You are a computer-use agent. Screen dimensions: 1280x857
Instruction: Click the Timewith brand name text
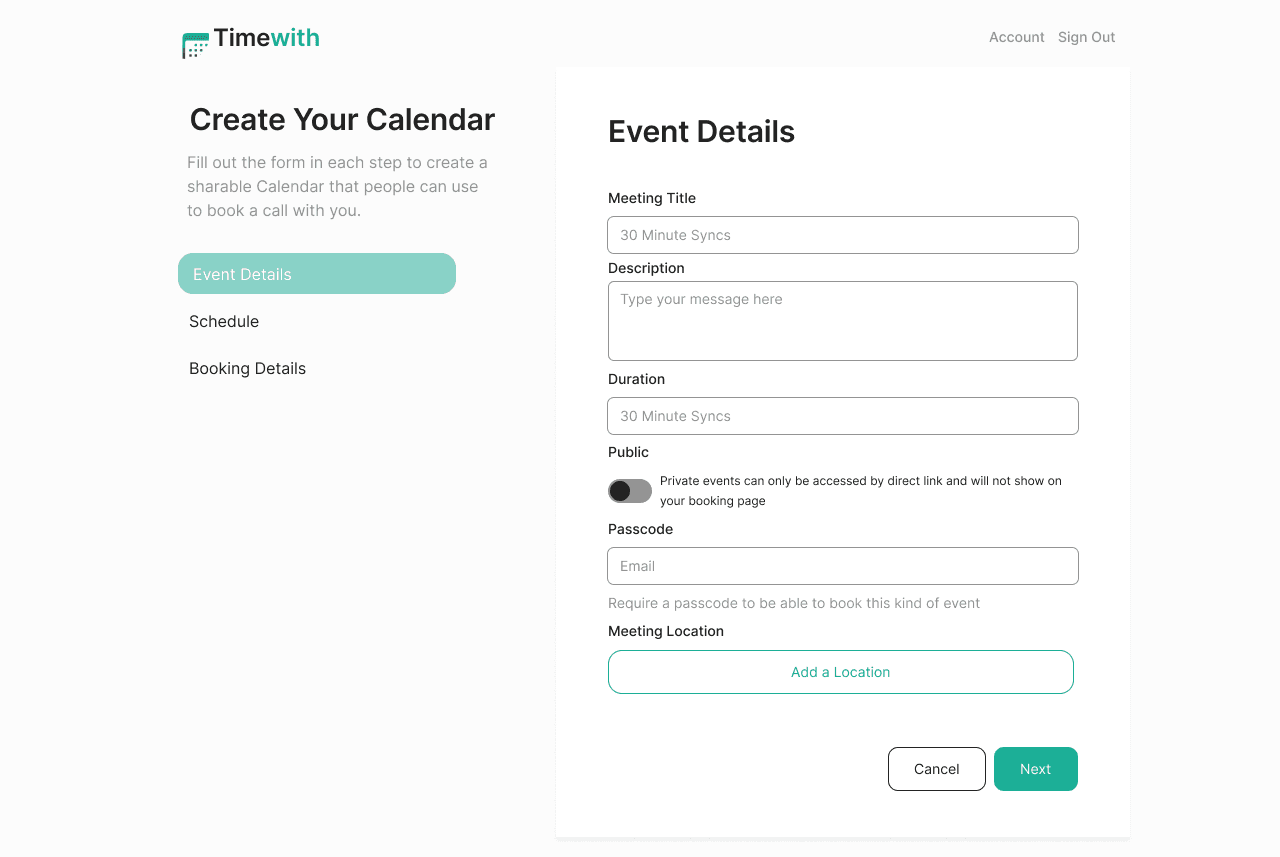(x=267, y=38)
